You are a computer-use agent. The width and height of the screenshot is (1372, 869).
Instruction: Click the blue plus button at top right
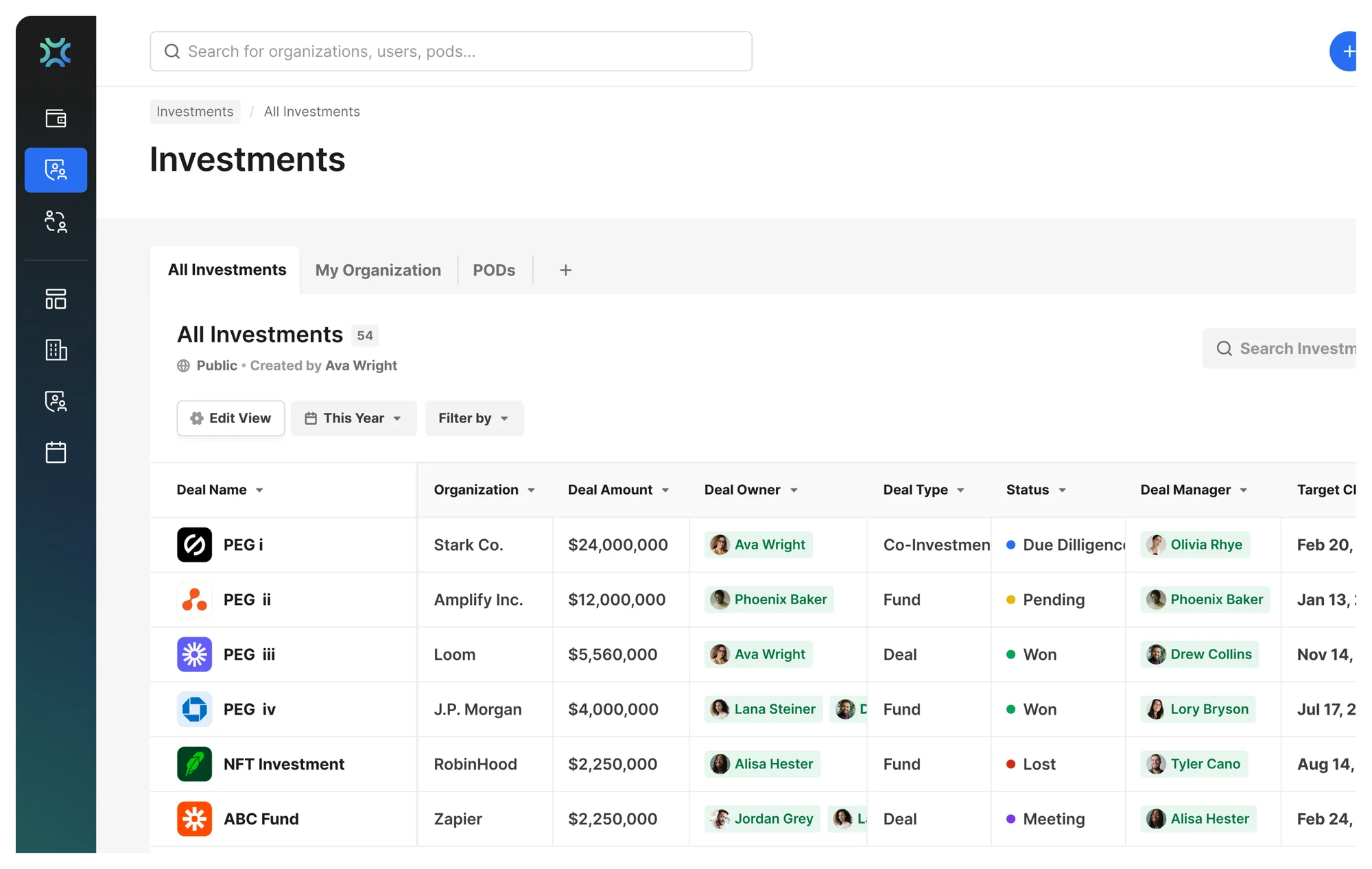pyautogui.click(x=1345, y=51)
